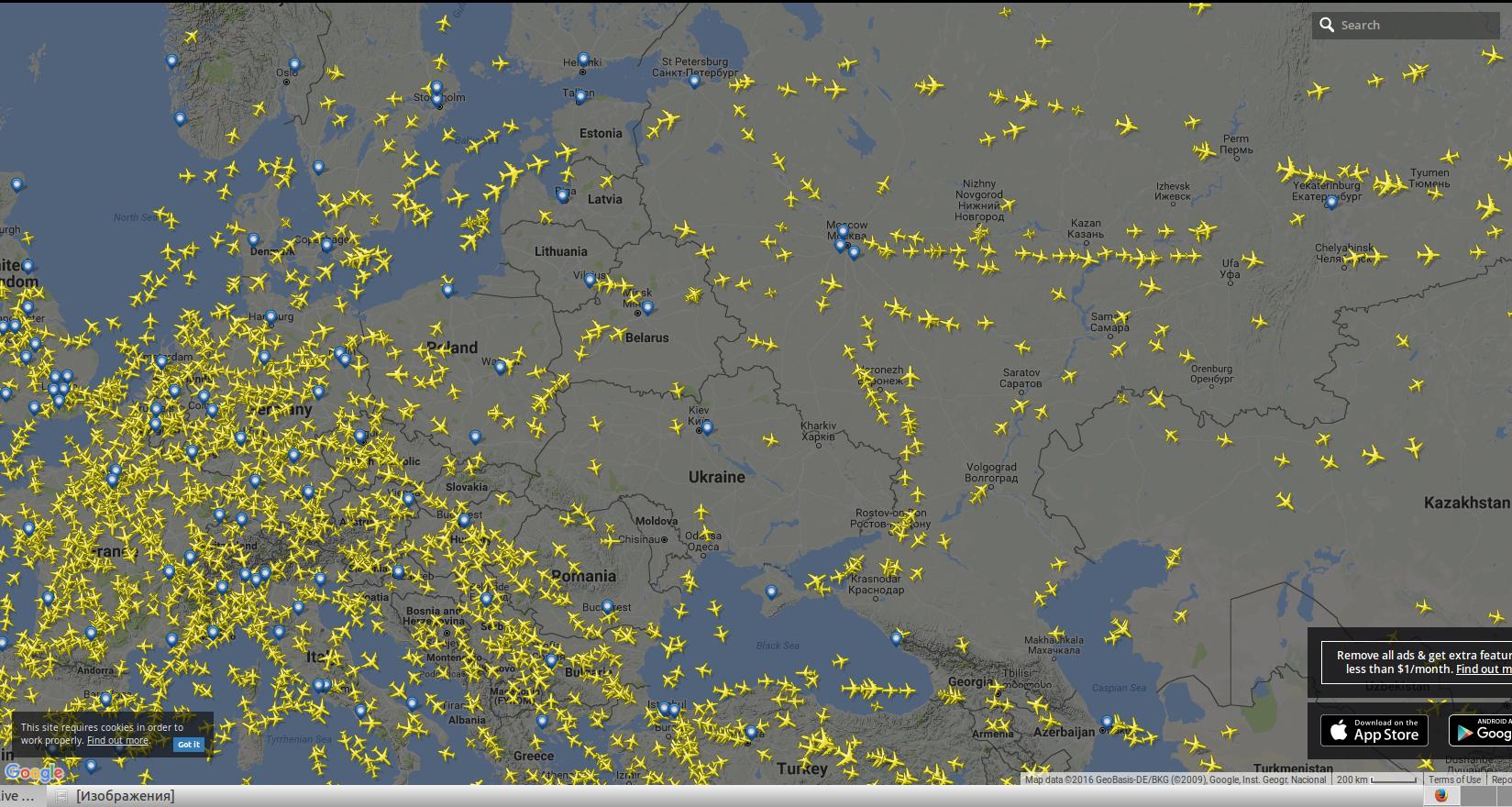Open the Изображения taskbar window
This screenshot has height=807, width=1512.
[x=125, y=796]
